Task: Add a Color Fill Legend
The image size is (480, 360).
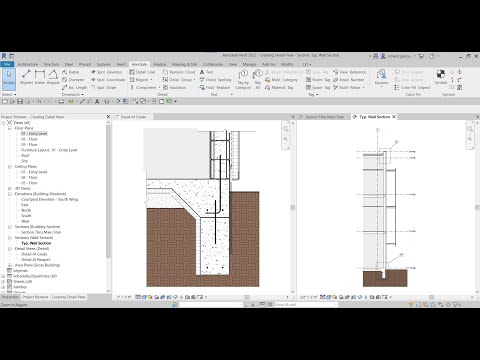Action: [412, 87]
